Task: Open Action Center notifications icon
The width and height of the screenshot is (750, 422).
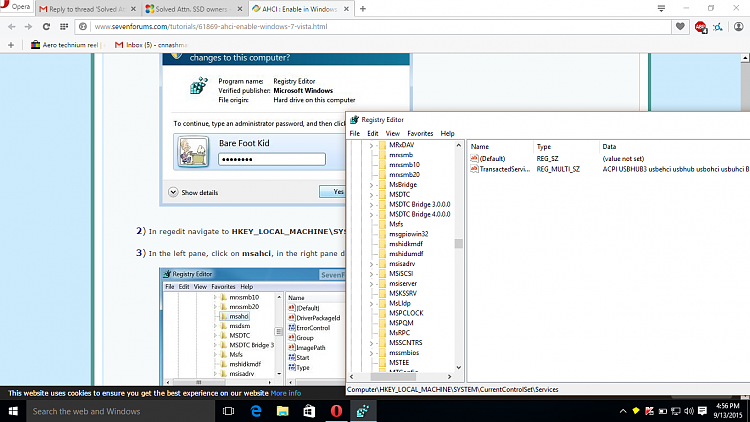Action: pos(702,411)
